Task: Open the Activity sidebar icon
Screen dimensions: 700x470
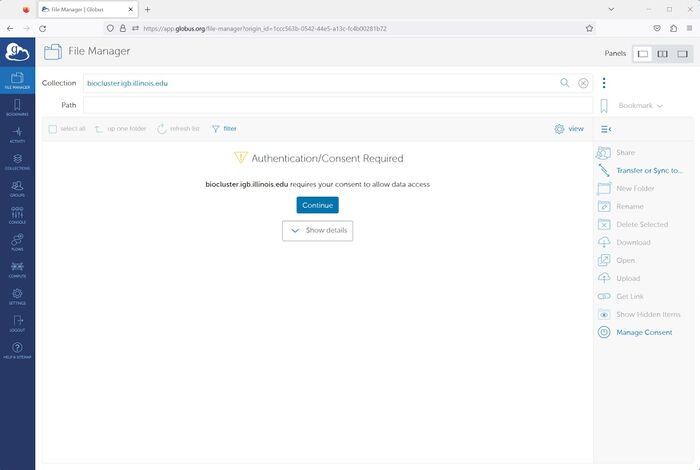Action: coord(17,134)
